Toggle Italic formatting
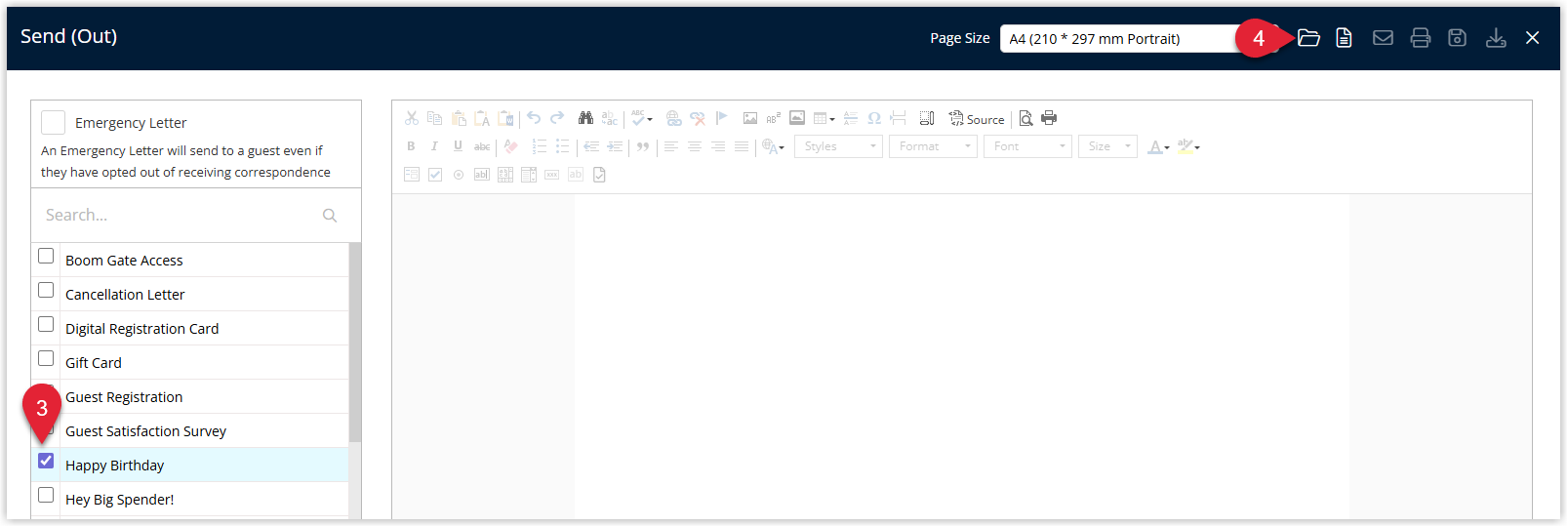The width and height of the screenshot is (1568, 527). (x=434, y=146)
